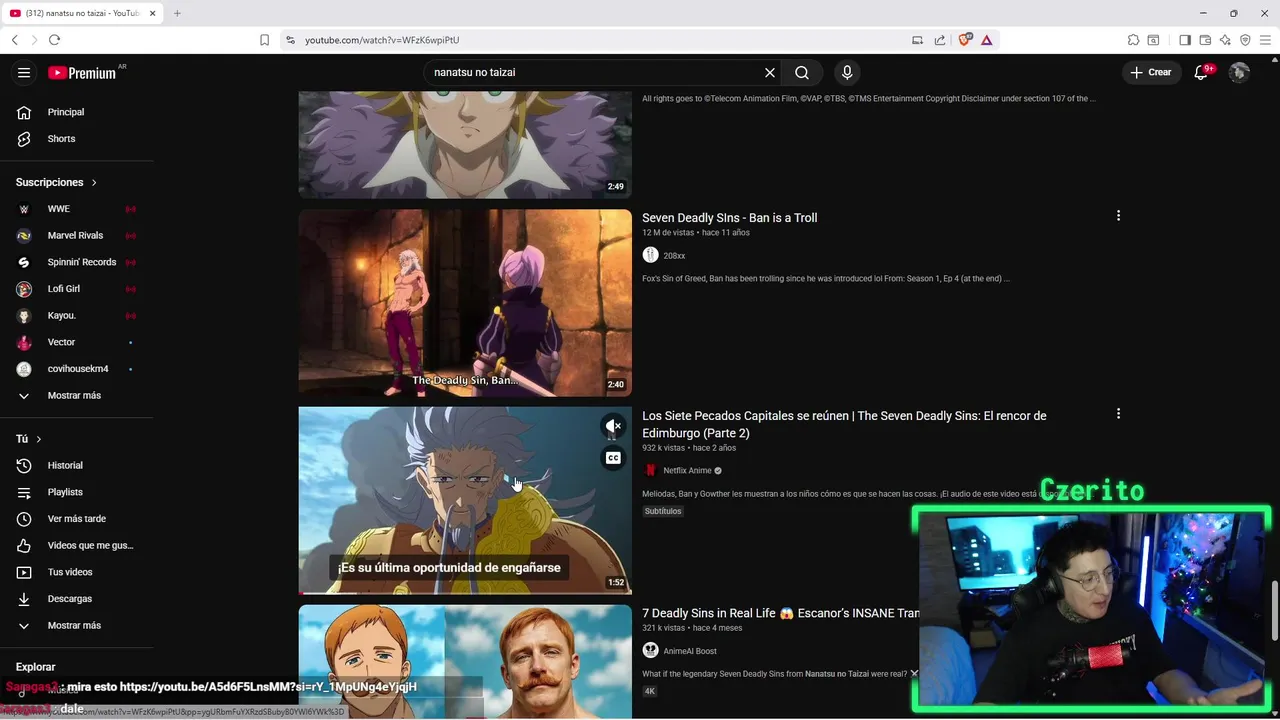Viewport: 1280px width, 720px height.
Task: Click the page vertical scrollbar
Action: [1274, 610]
